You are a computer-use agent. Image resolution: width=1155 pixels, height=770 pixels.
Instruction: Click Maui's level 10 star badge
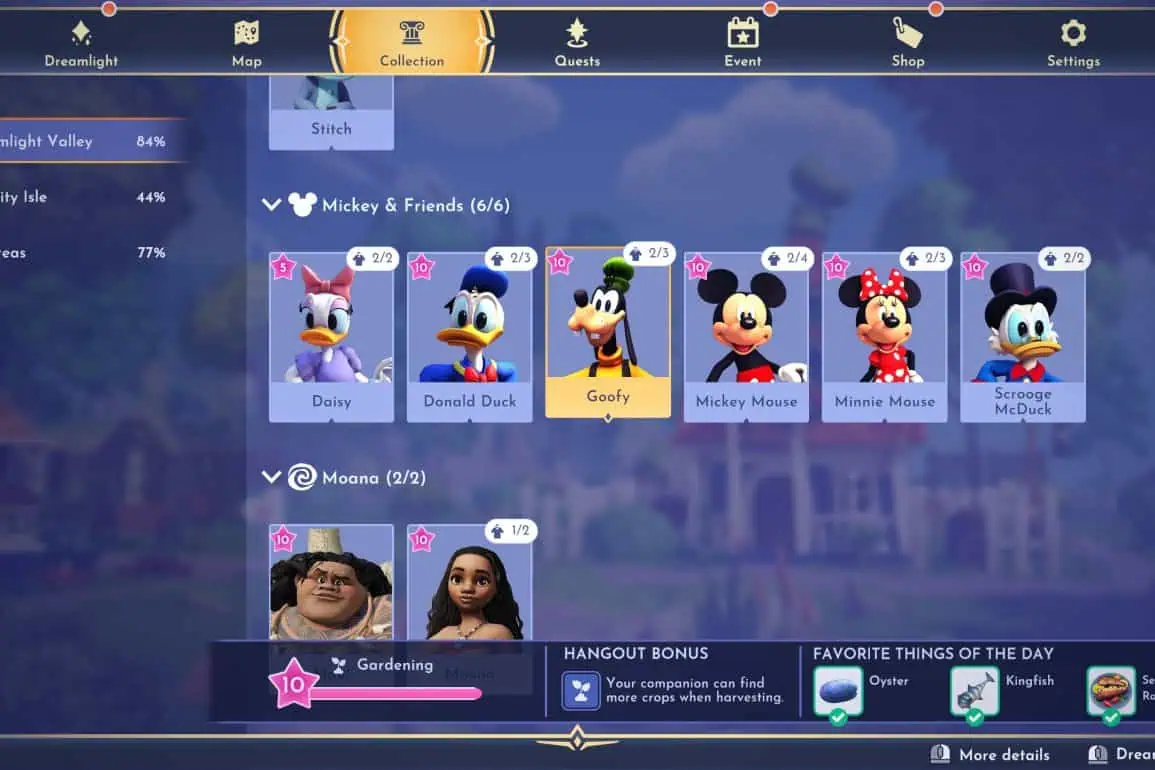coord(283,539)
